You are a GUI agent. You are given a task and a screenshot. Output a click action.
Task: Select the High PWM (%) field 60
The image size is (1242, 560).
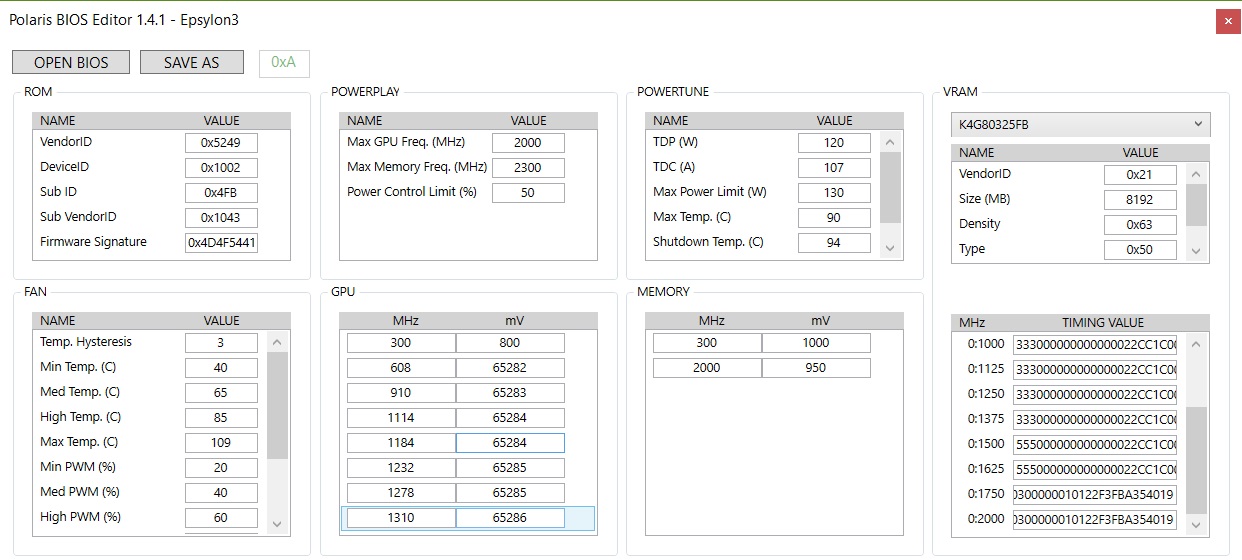tap(221, 517)
